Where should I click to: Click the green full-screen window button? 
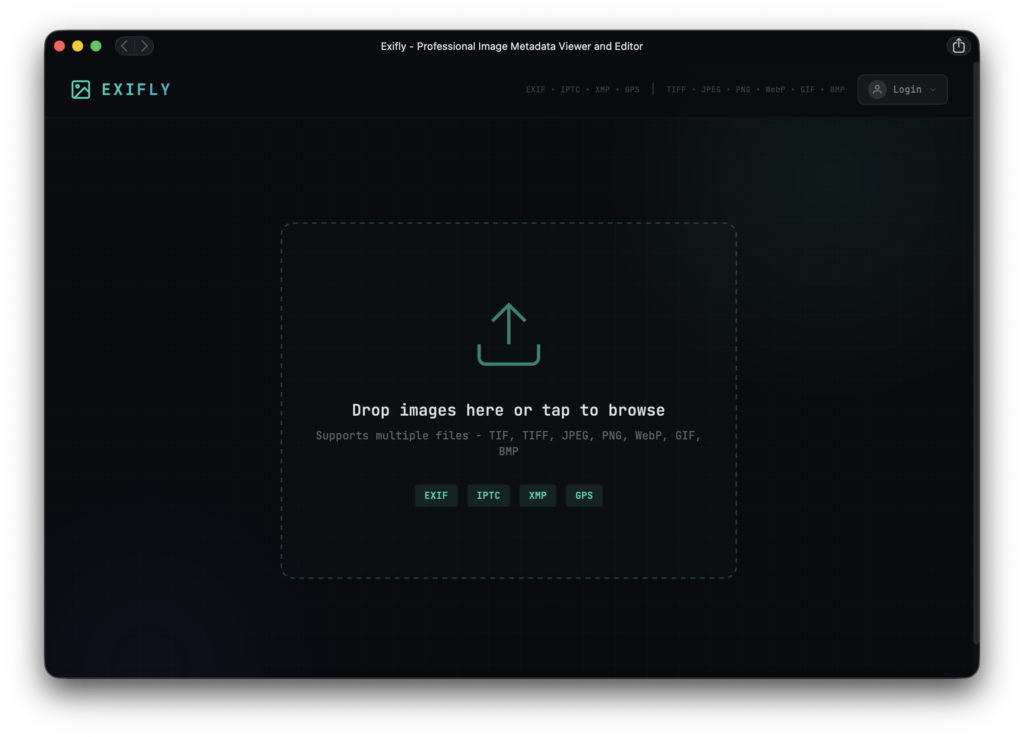click(x=96, y=46)
